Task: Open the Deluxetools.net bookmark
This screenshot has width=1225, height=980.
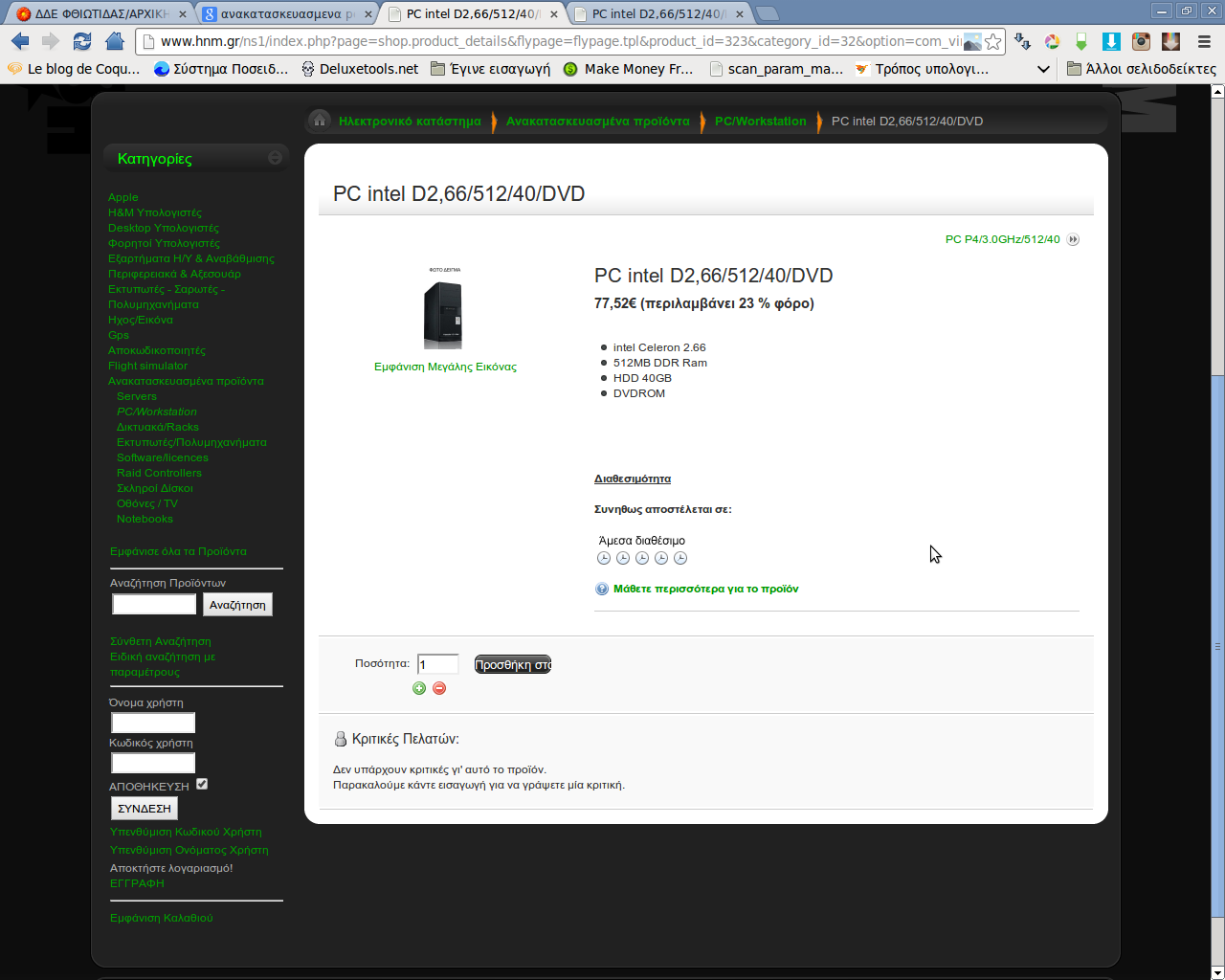Action: pos(360,69)
